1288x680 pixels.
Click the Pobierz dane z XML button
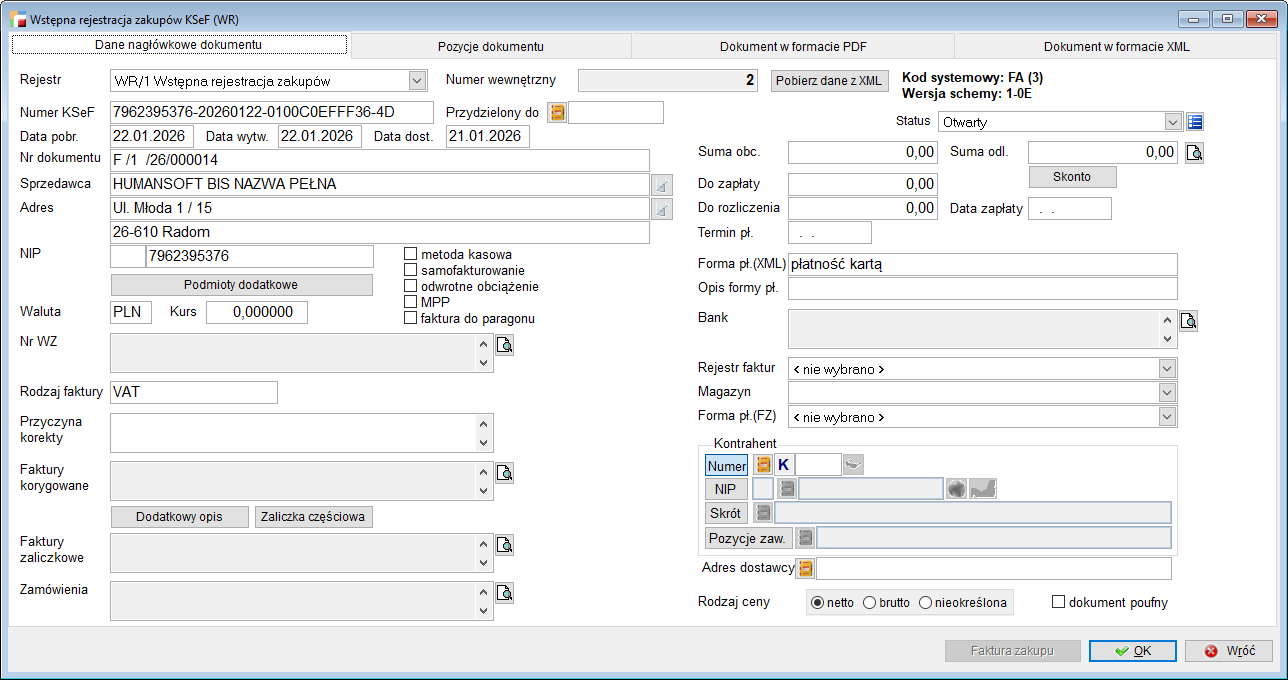(x=829, y=81)
